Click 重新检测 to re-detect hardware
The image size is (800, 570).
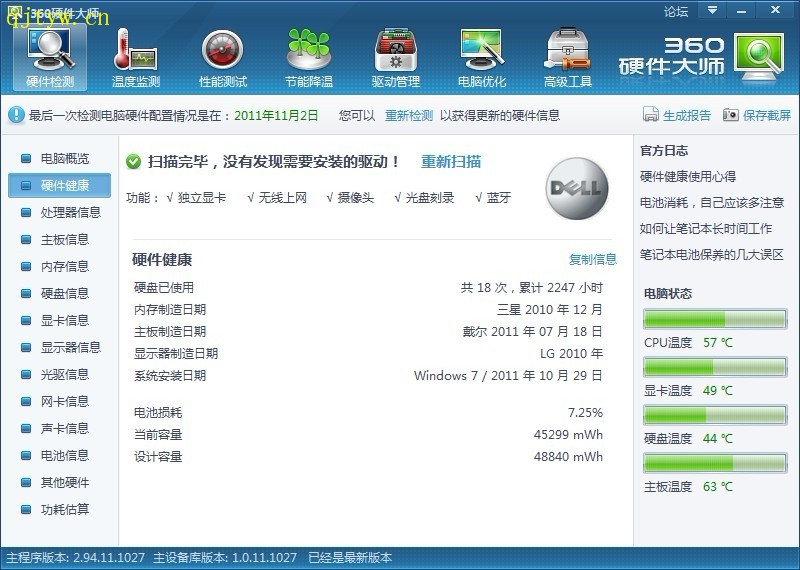[409, 115]
